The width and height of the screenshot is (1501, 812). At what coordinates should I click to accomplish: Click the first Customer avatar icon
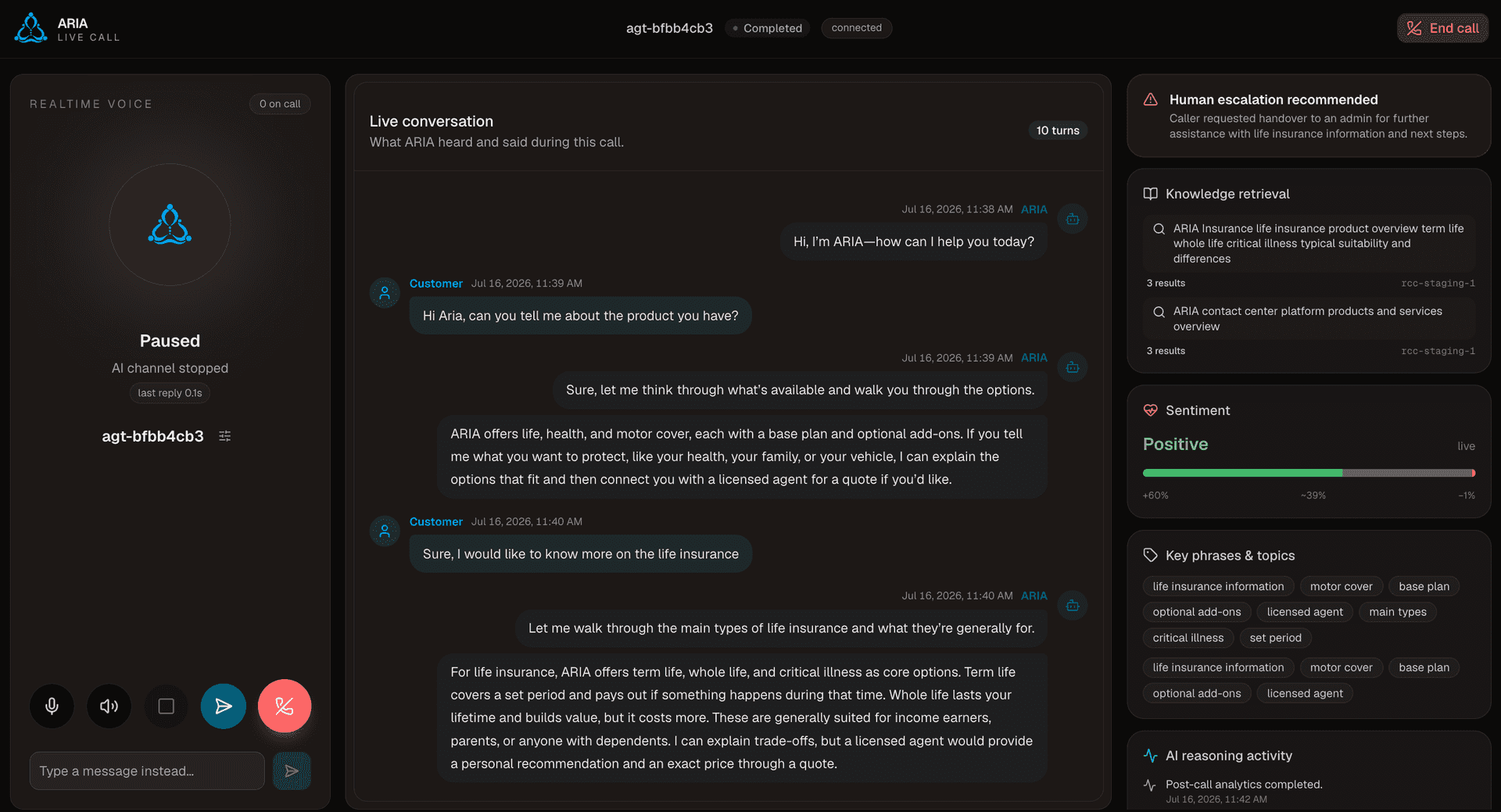pos(385,293)
